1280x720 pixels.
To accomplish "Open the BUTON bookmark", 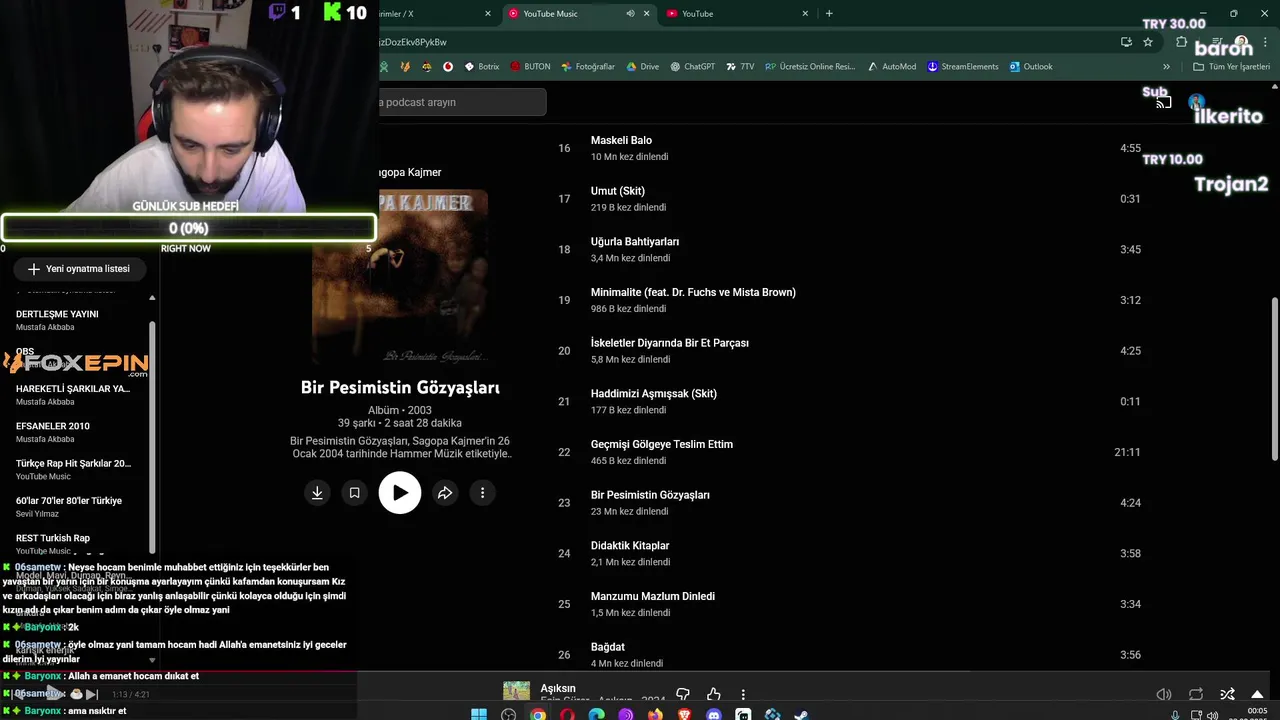I will pyautogui.click(x=530, y=67).
